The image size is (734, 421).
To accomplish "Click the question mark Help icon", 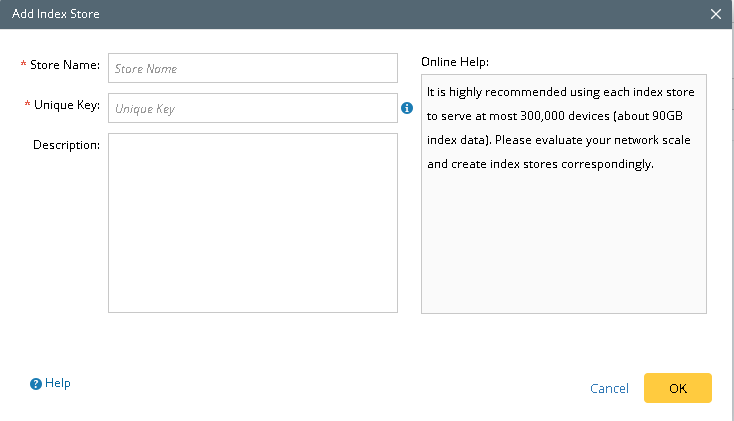I will point(36,383).
